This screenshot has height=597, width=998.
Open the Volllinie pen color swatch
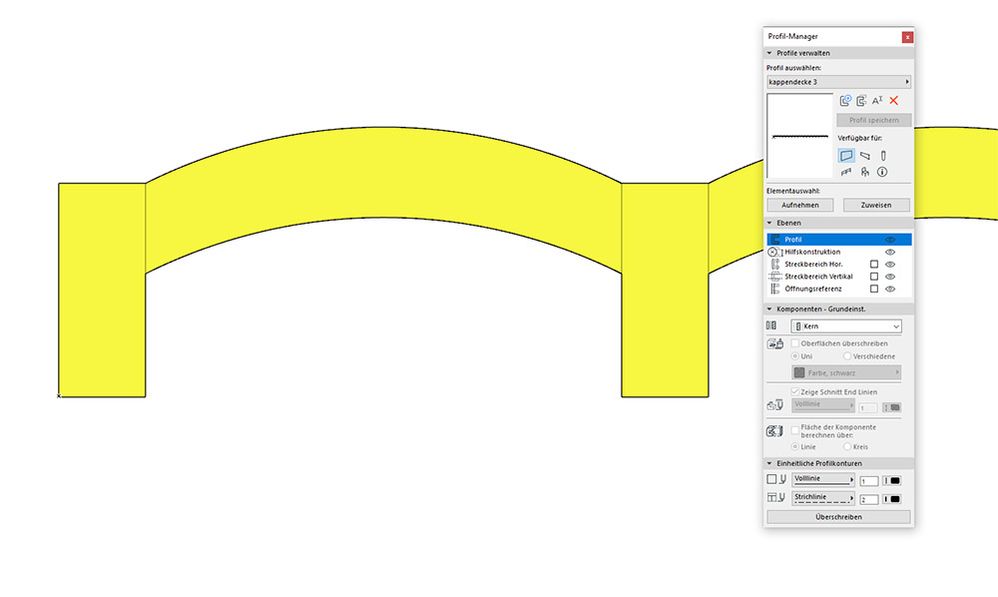click(x=892, y=481)
